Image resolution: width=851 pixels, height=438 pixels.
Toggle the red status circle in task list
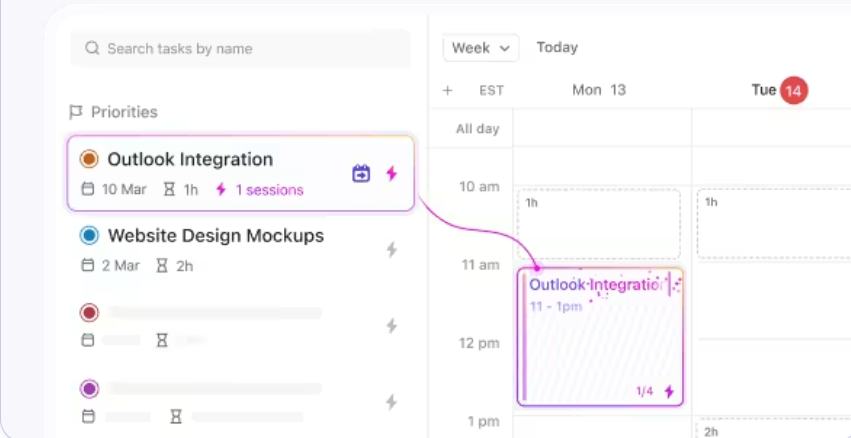(89, 313)
